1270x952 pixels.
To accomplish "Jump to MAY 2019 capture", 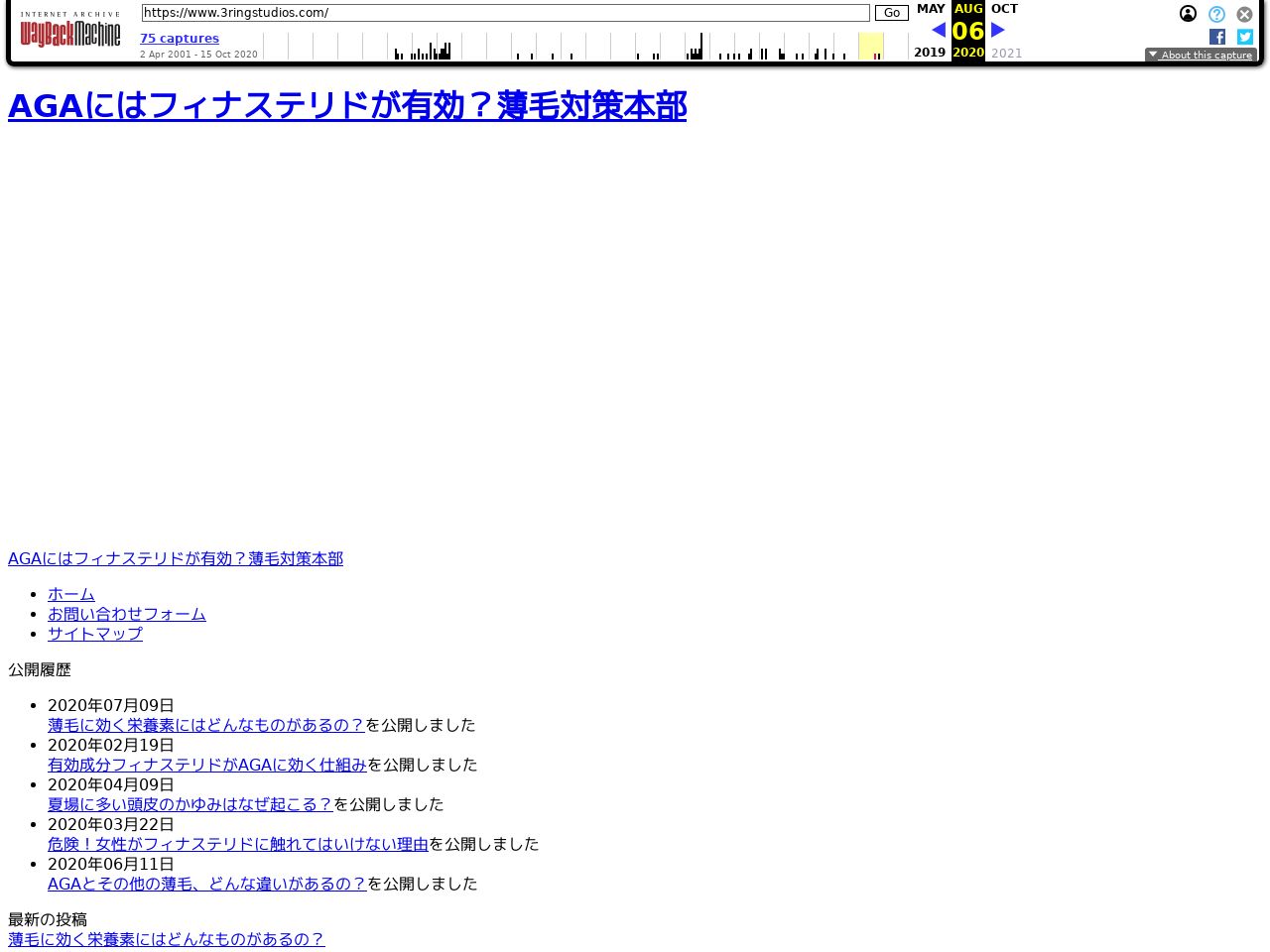I will (x=930, y=9).
